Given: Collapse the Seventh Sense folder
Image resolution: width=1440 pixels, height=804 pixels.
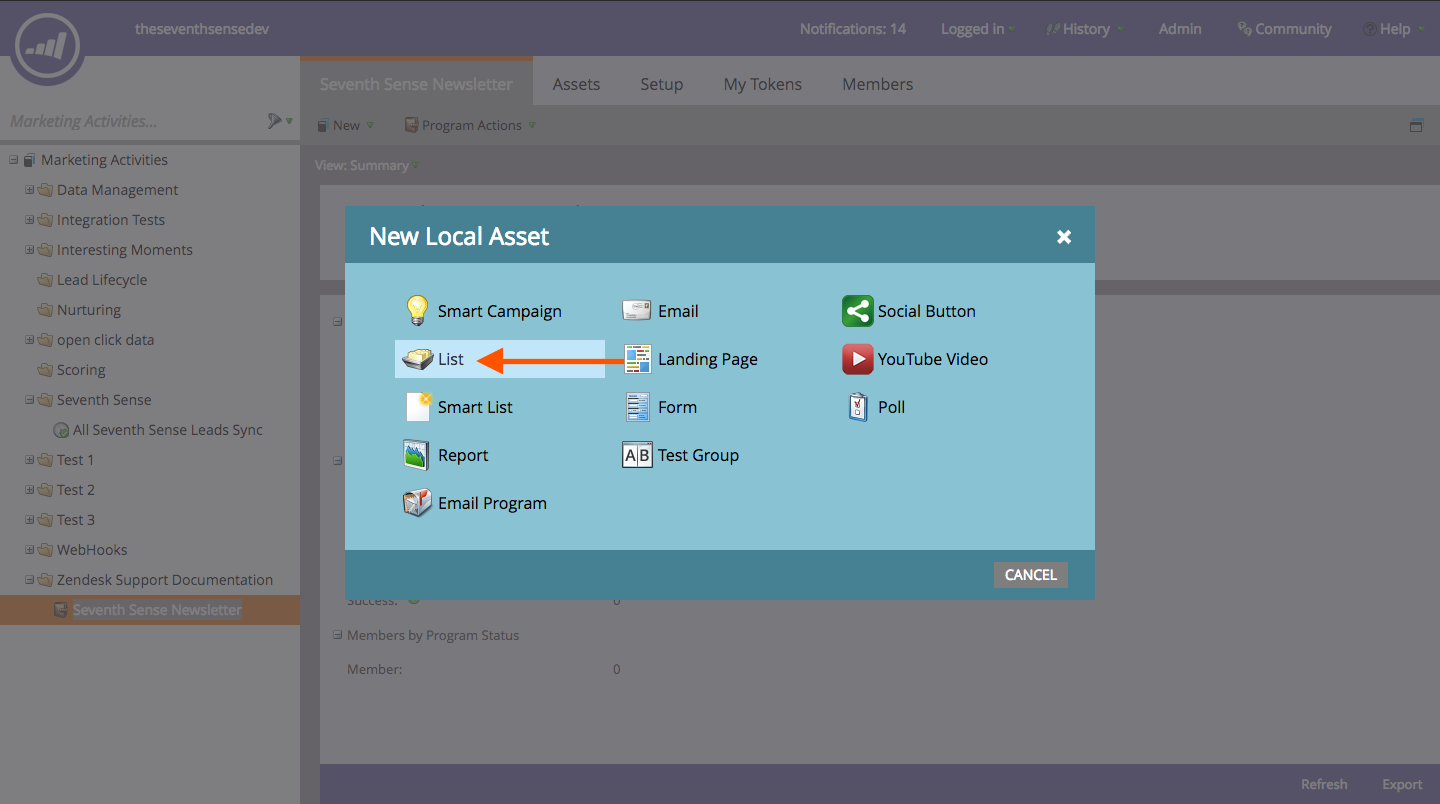Looking at the screenshot, I should tap(30, 400).
